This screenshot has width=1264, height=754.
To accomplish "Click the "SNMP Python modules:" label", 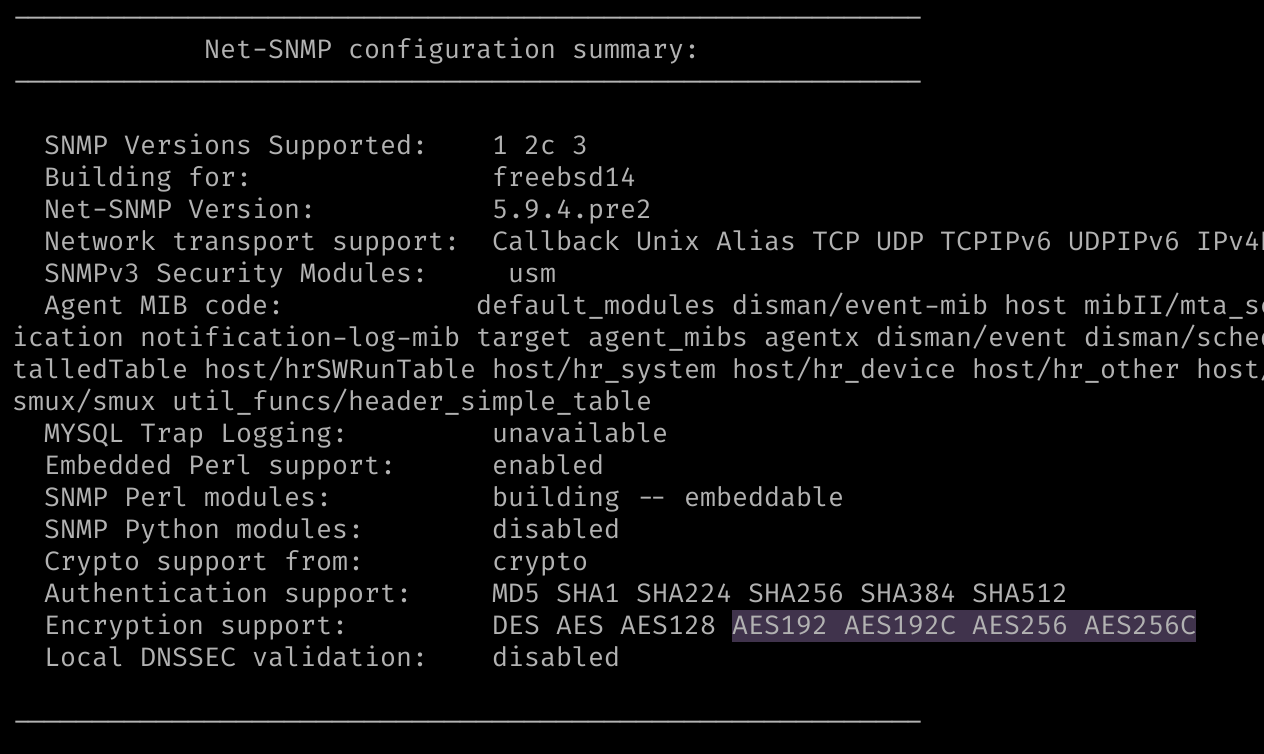I will 203,530.
